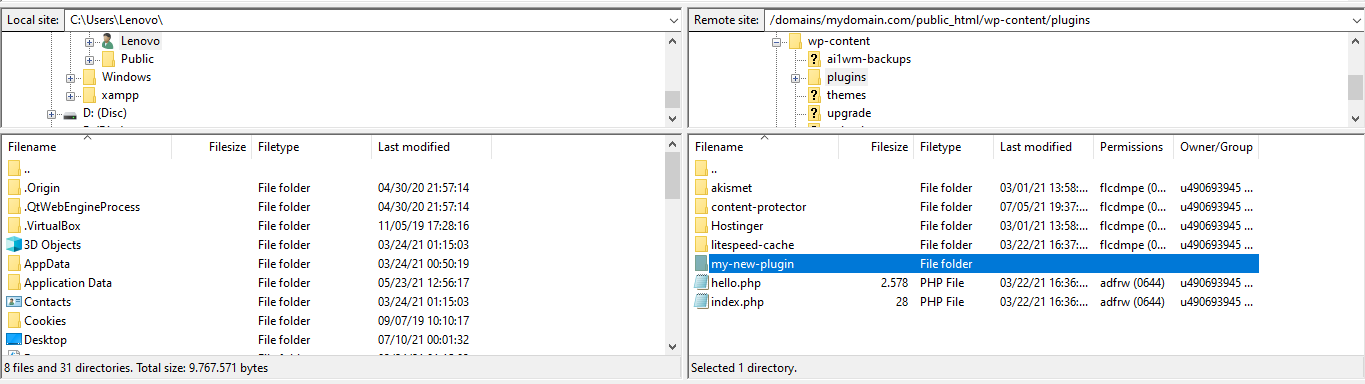Screen dimensions: 1365x384
Task: Select the Lenovo user icon in tree
Action: coord(108,41)
